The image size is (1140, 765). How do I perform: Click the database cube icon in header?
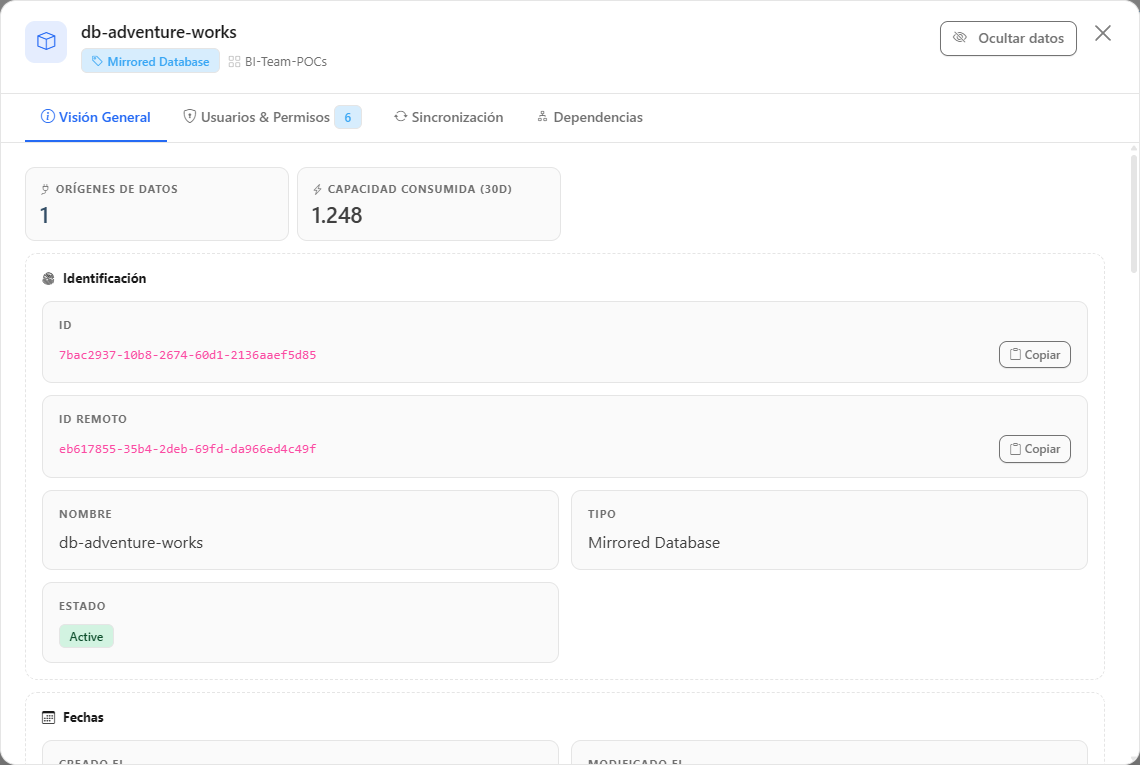(46, 41)
